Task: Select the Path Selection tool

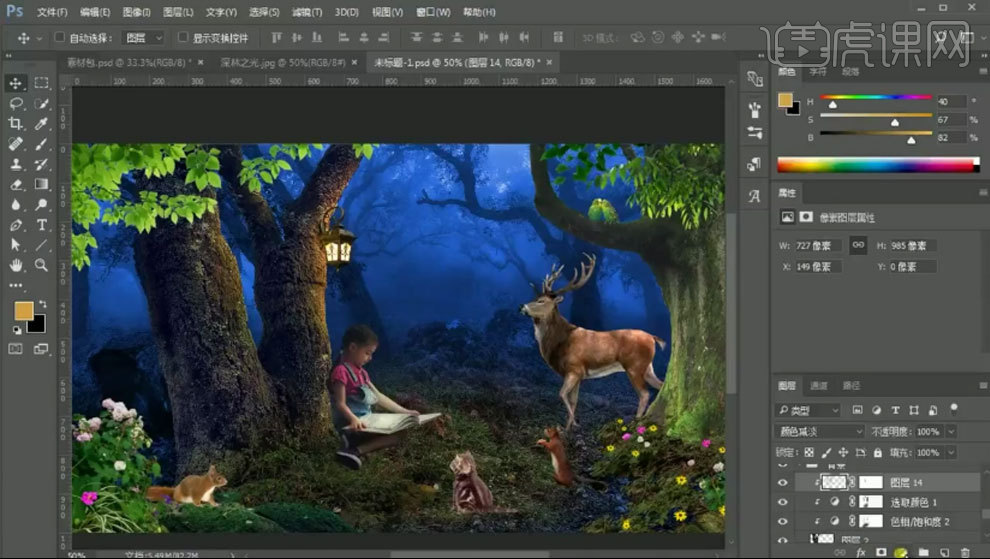Action: pyautogui.click(x=16, y=244)
